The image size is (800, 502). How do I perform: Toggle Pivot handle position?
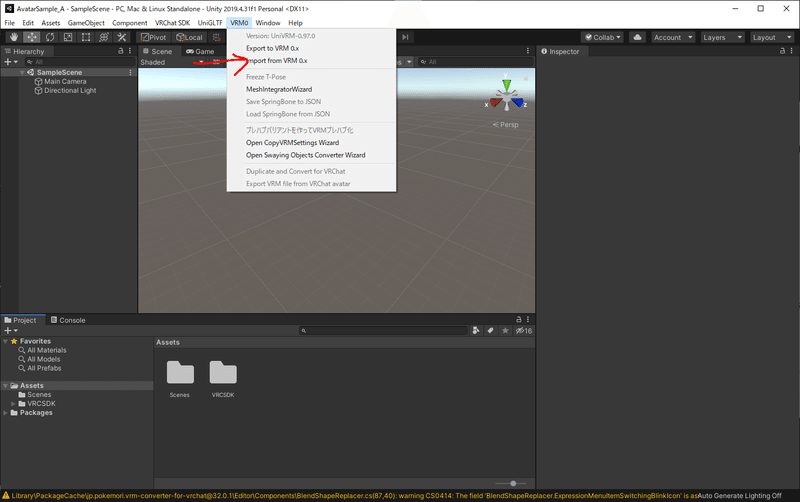pos(154,37)
